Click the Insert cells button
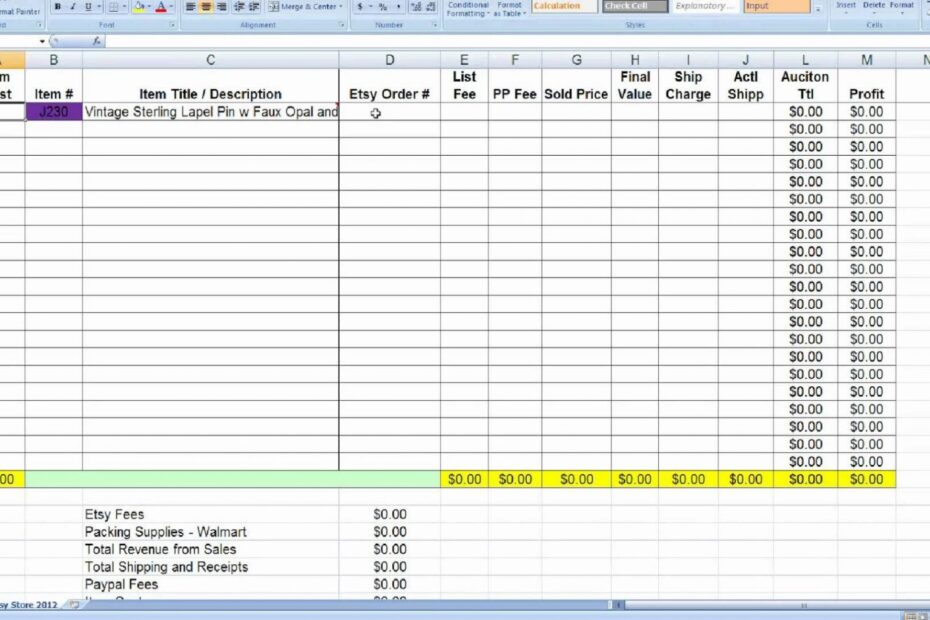Viewport: 930px width, 620px height. (845, 5)
